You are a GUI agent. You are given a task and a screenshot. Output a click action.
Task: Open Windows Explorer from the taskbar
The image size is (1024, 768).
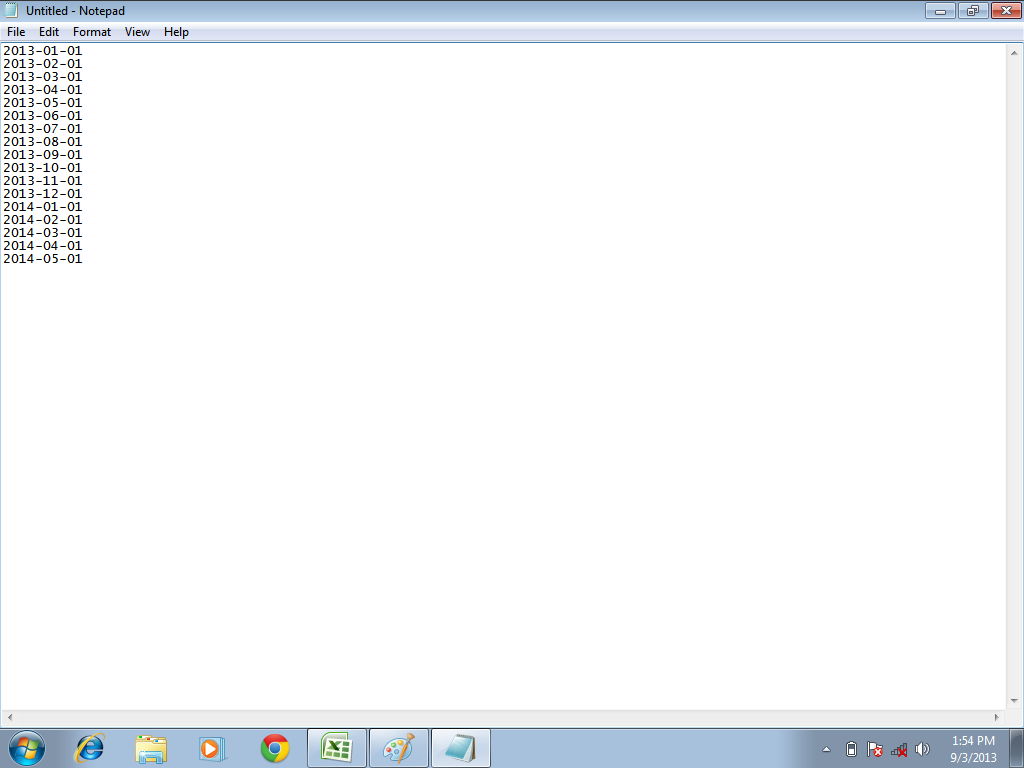(151, 748)
